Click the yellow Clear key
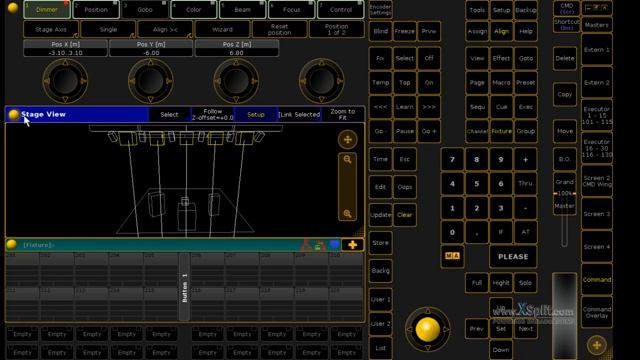 pyautogui.click(x=404, y=215)
